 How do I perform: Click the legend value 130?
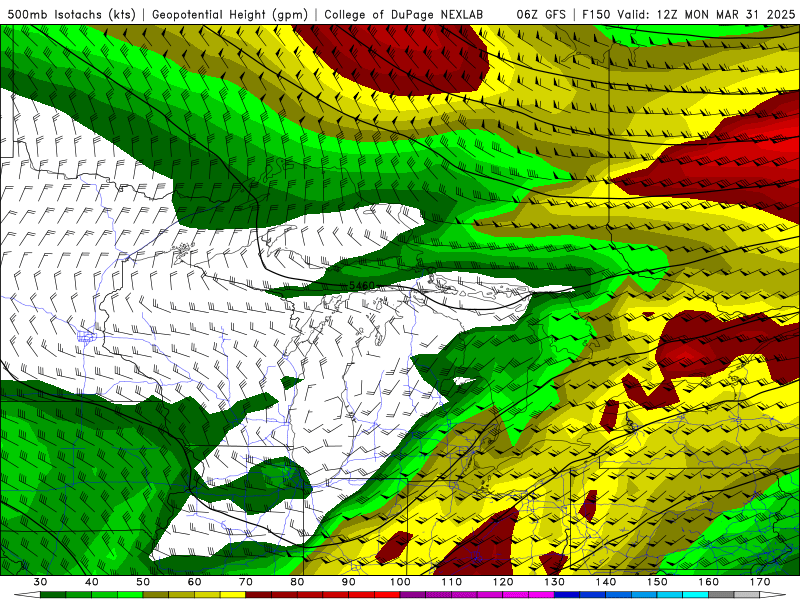point(555,582)
